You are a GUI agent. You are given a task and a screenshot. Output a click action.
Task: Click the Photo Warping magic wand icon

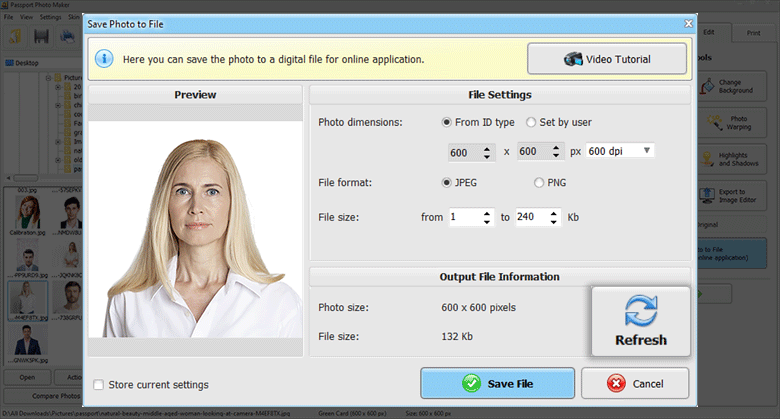pyautogui.click(x=715, y=122)
